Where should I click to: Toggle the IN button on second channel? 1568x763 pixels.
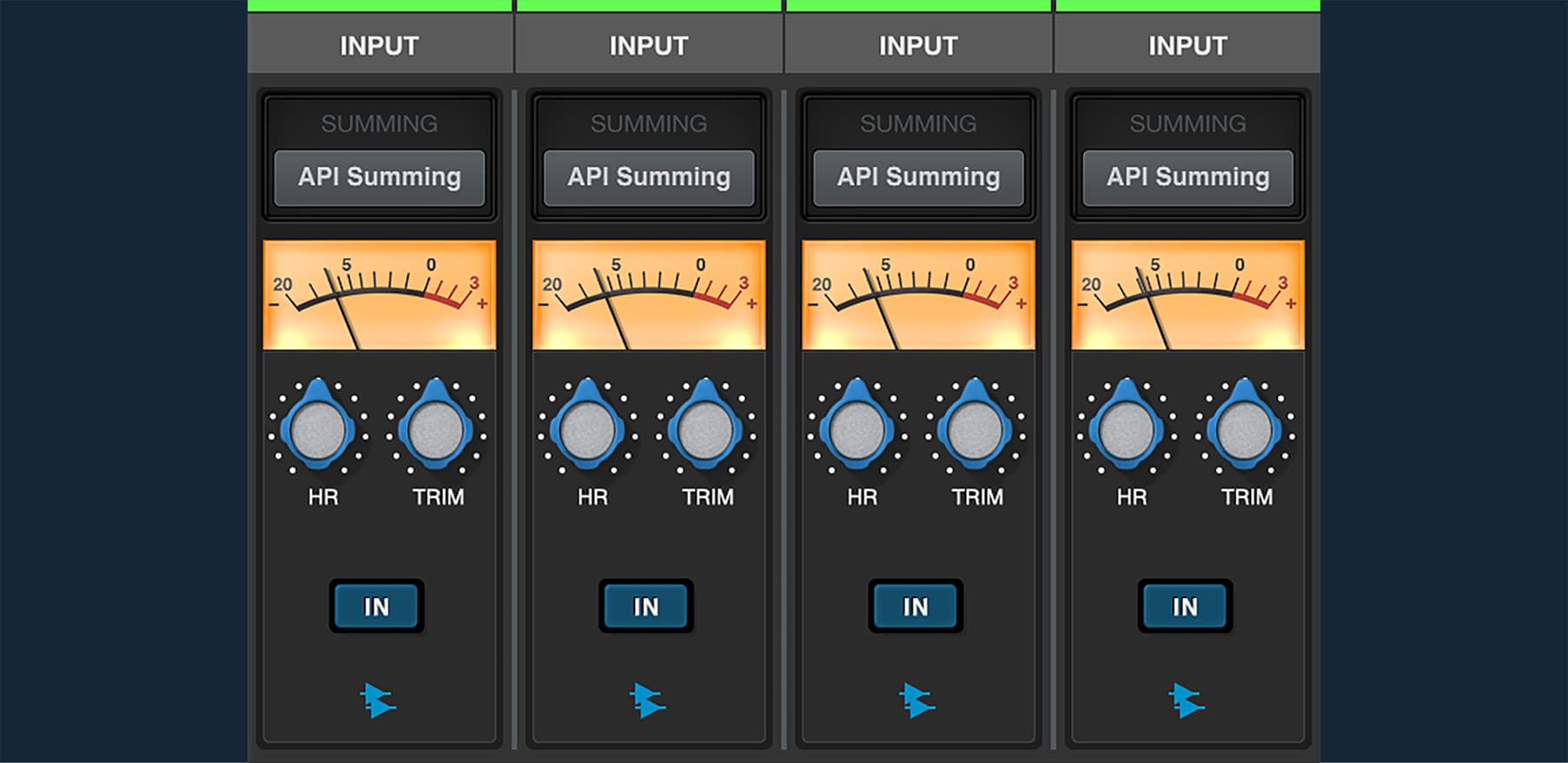coord(645,607)
